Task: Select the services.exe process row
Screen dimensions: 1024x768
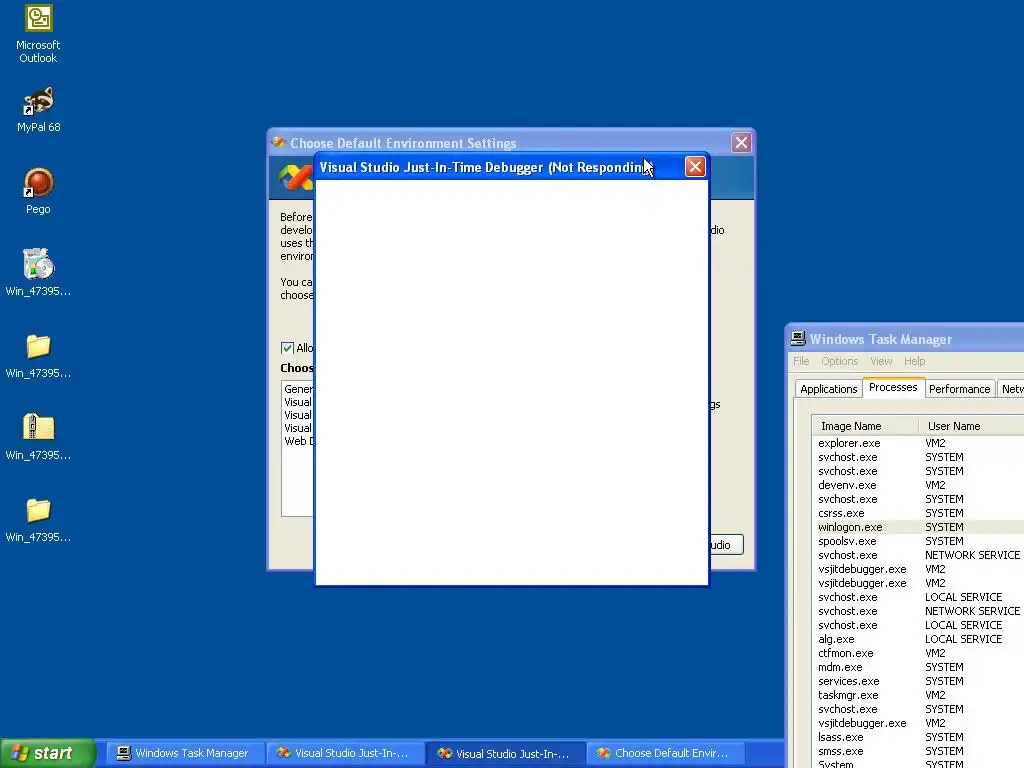Action: (918, 681)
